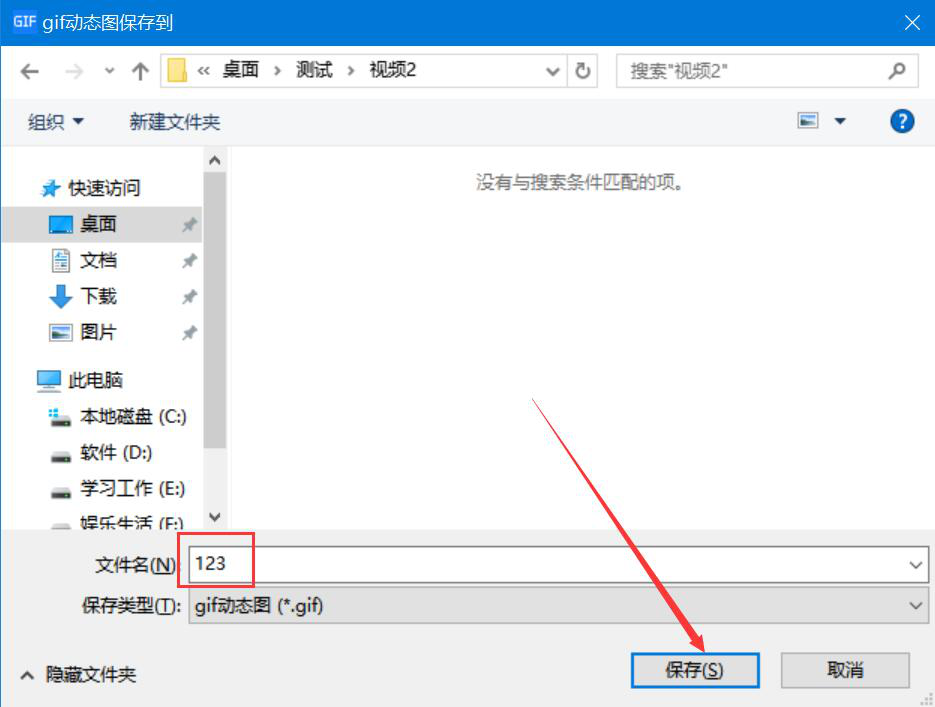The height and width of the screenshot is (707, 935).
Task: Select 下载 in the navigation pane
Action: pyautogui.click(x=98, y=296)
